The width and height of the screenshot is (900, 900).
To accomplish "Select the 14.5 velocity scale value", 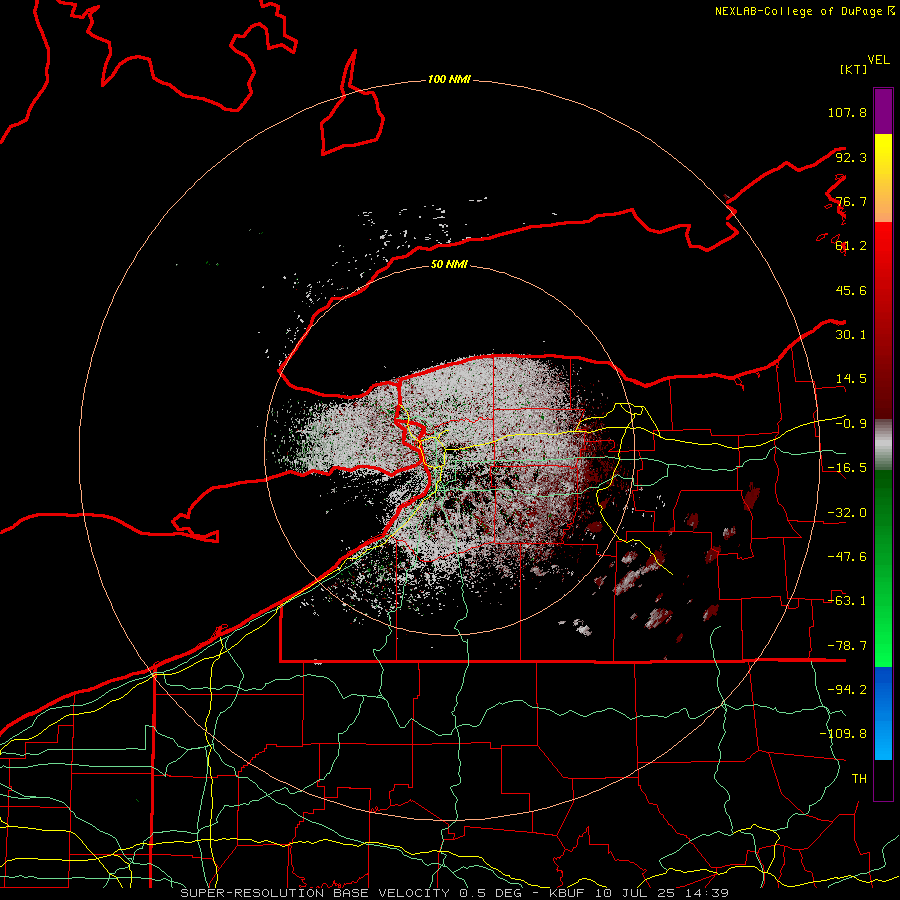I will (851, 379).
